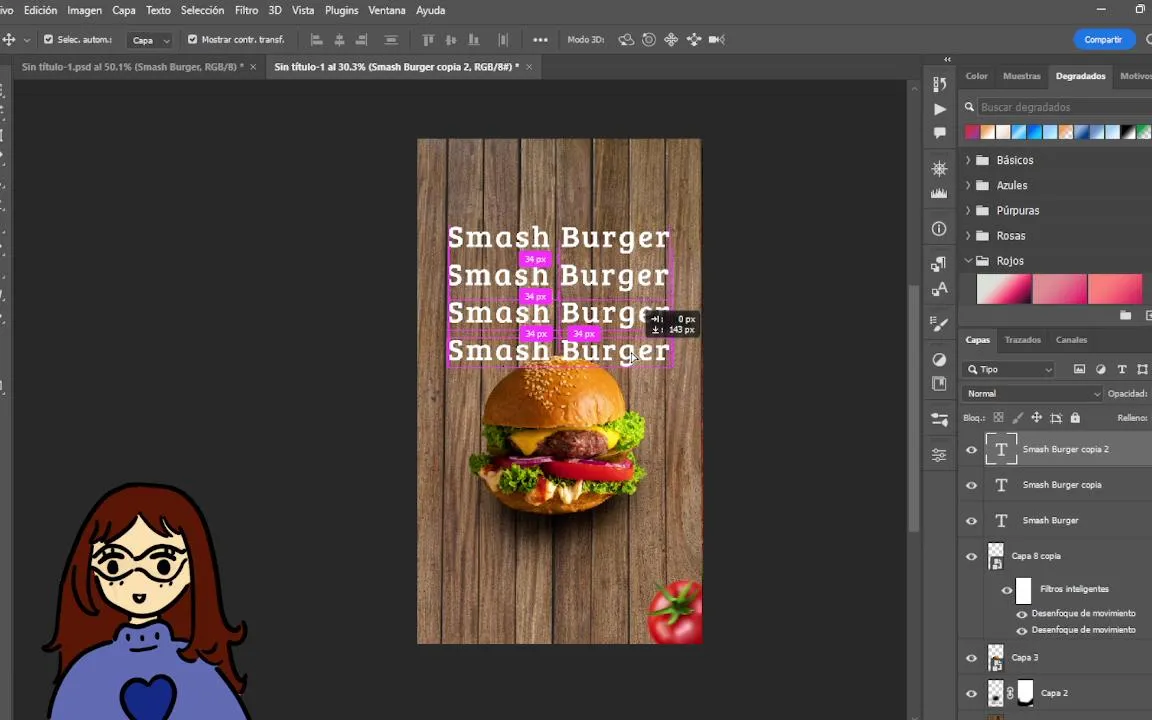This screenshot has height=720, width=1152.
Task: Hide the Smash Burger copia 2 layer
Action: 971,450
